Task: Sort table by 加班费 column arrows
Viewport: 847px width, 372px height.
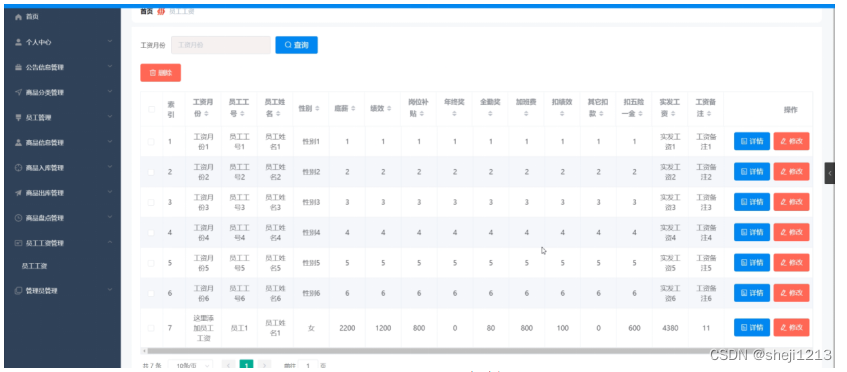Action: (526, 114)
